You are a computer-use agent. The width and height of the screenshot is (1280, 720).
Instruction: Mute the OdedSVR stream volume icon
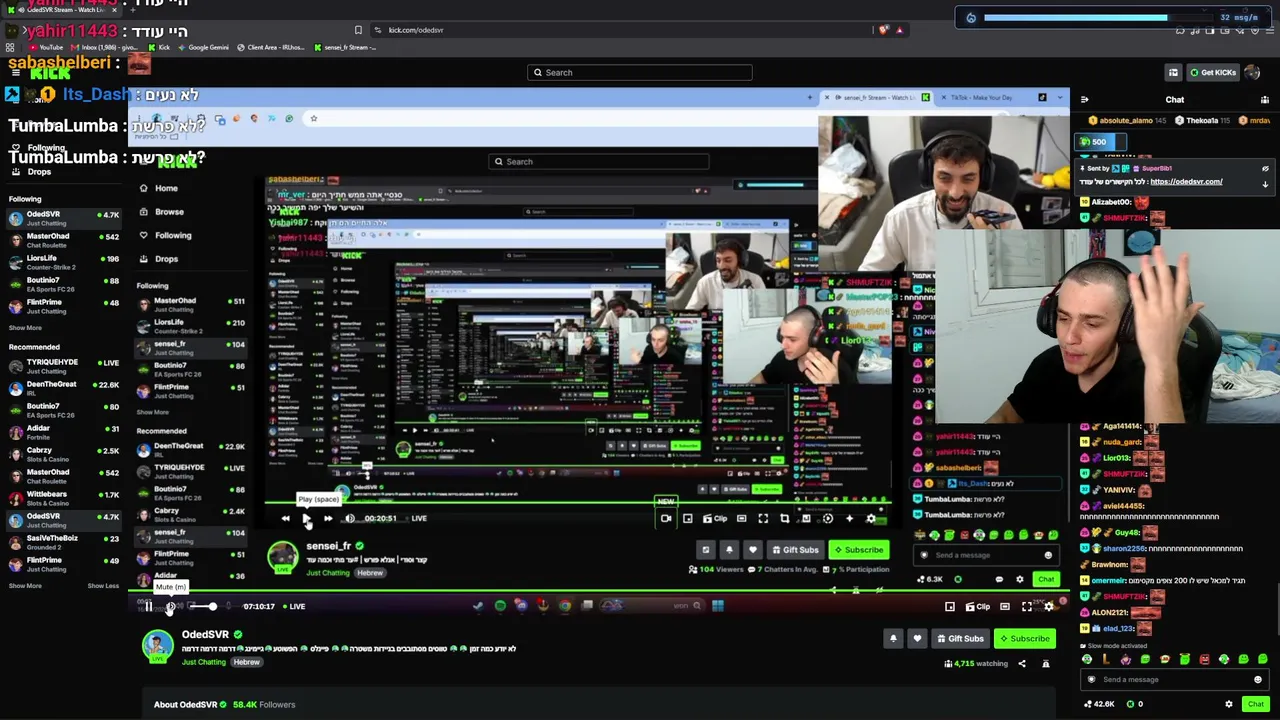tap(170, 606)
